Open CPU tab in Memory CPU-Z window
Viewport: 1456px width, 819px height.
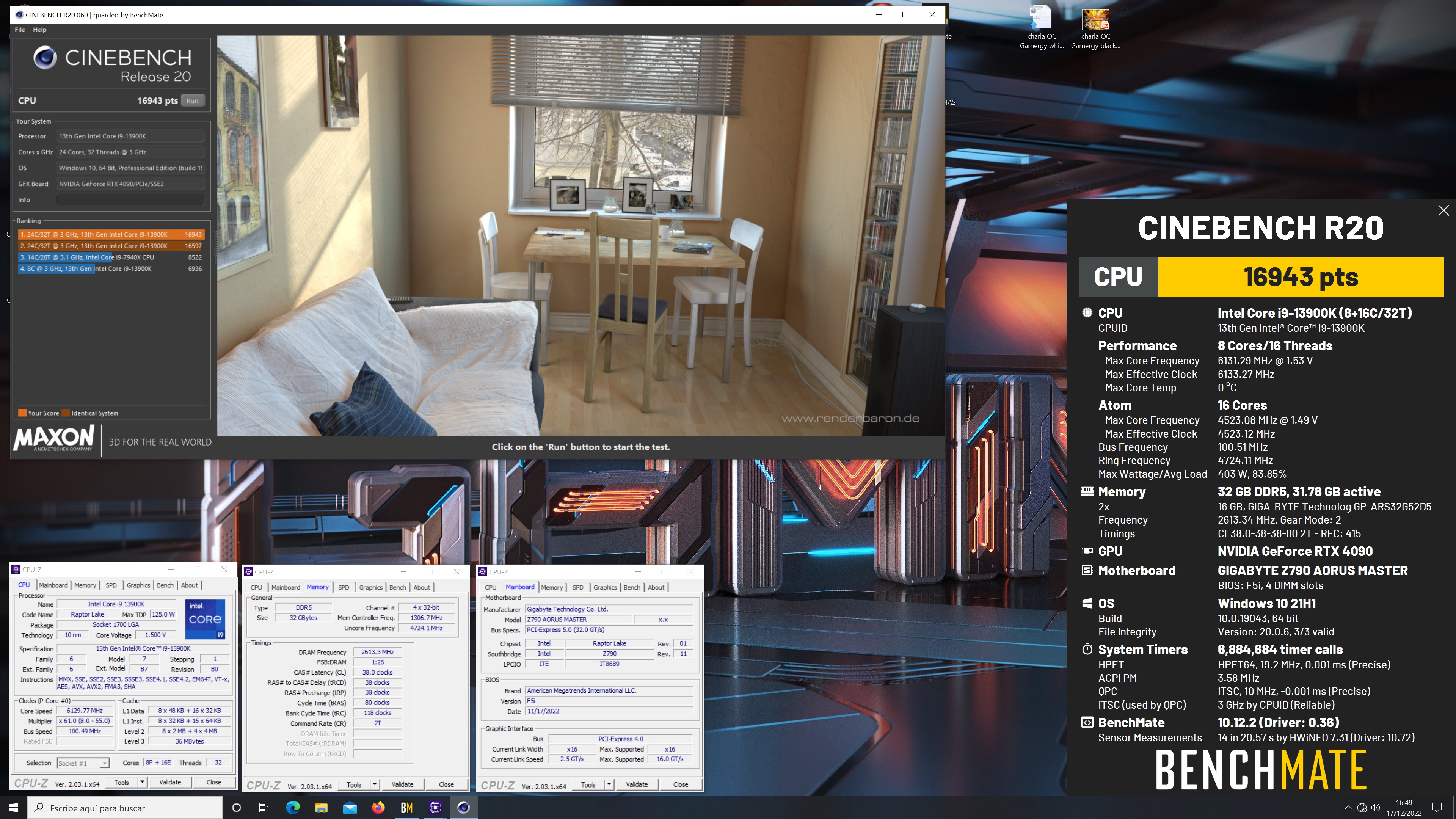[x=256, y=587]
